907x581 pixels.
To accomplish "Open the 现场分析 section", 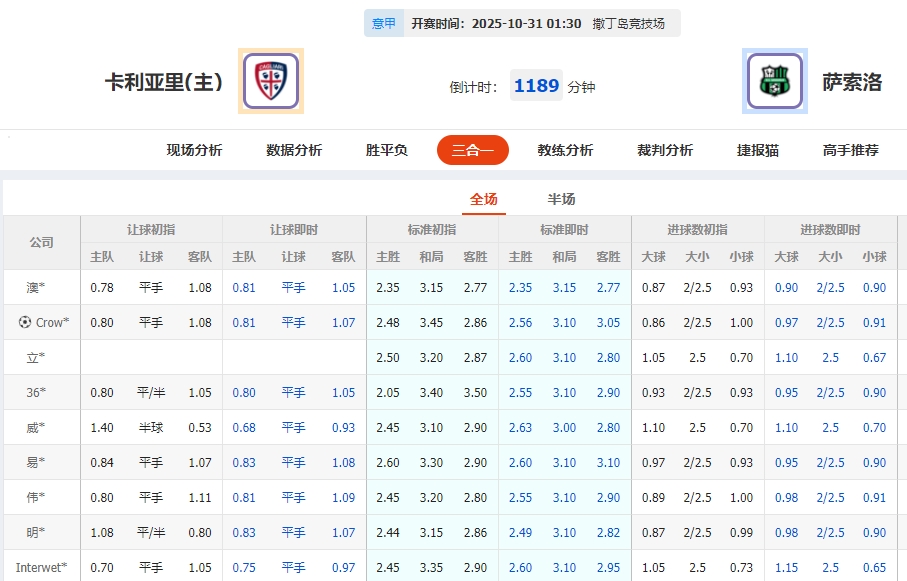I will (x=192, y=150).
